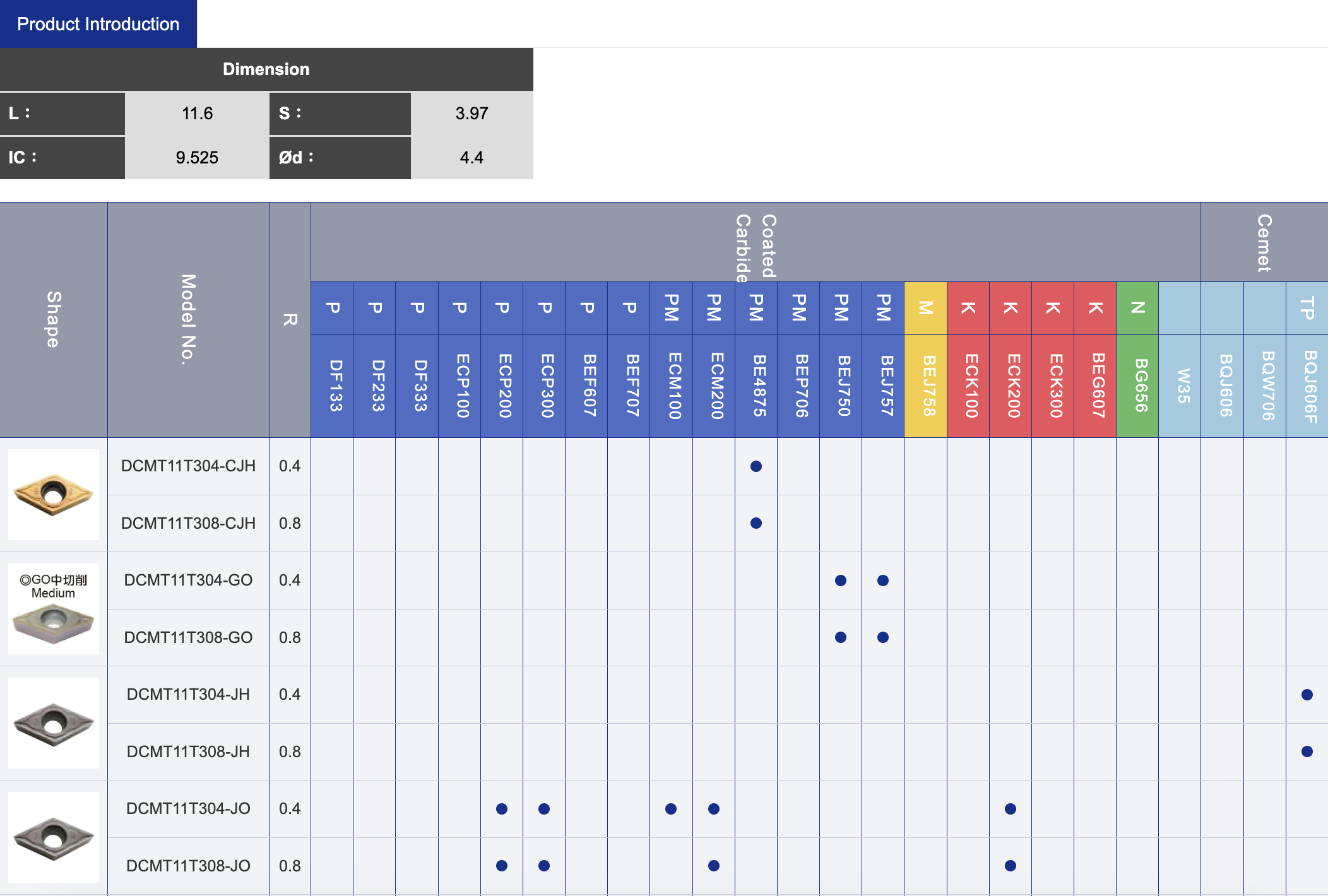Image resolution: width=1328 pixels, height=896 pixels.
Task: Click the BQJ606F dot for DCMT11T308-JH
Action: coord(1307,752)
